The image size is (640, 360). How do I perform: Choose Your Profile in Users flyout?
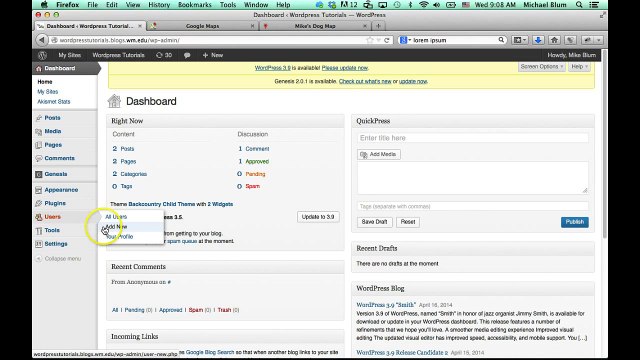click(119, 236)
